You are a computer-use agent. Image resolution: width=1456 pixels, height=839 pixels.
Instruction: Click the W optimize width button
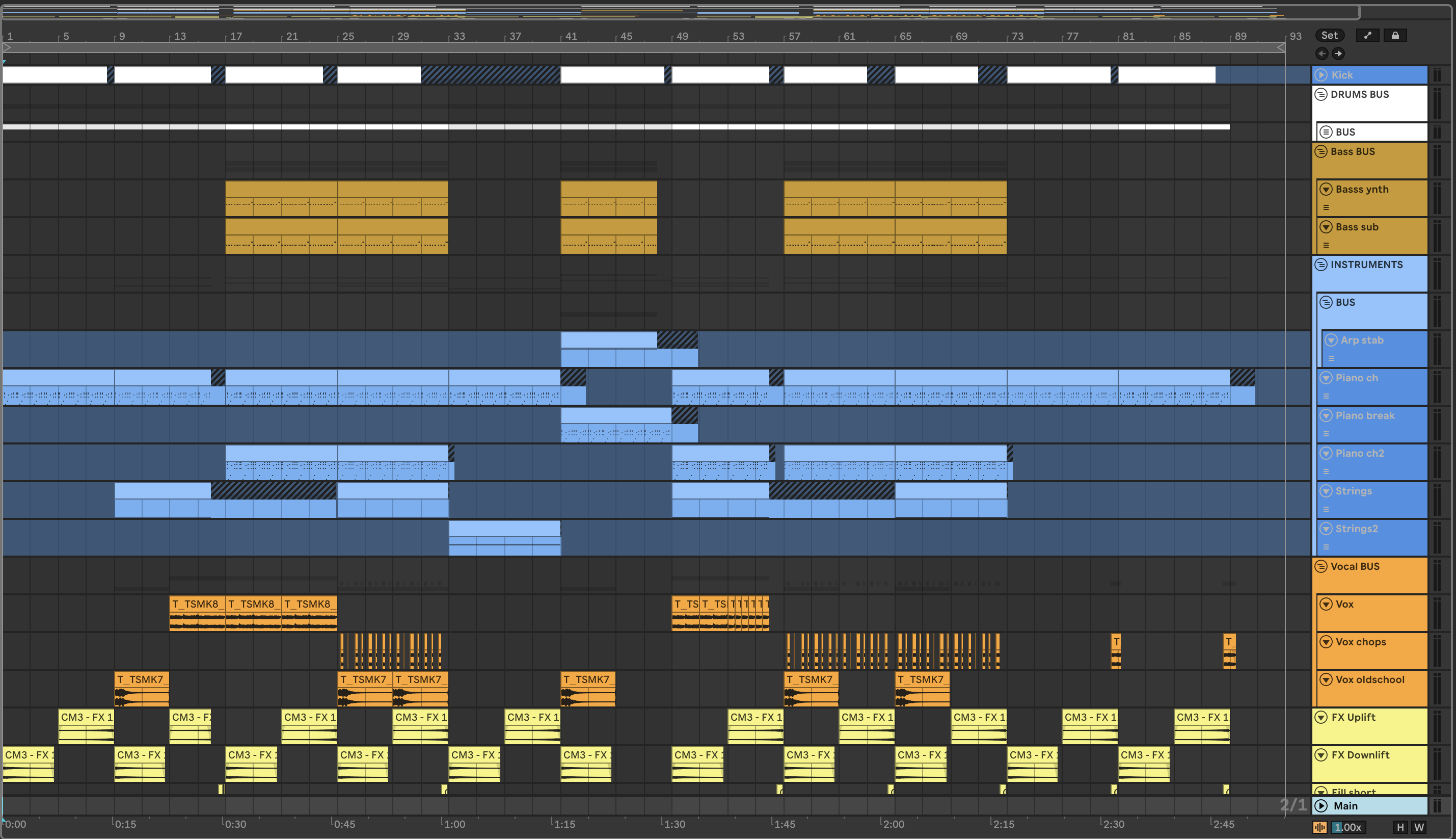point(1419,827)
